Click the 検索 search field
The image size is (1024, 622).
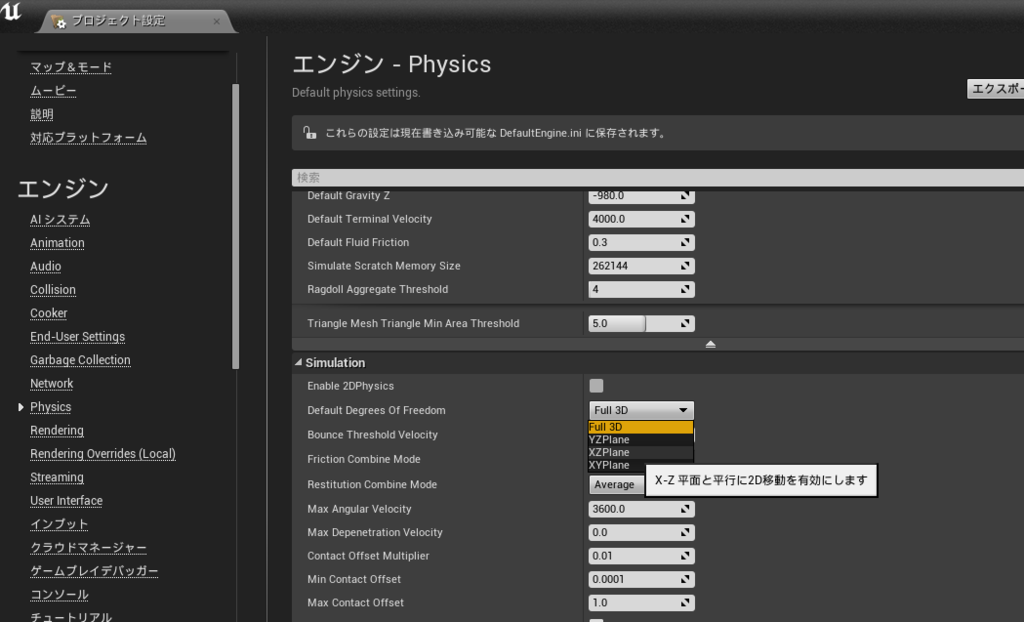(x=658, y=177)
